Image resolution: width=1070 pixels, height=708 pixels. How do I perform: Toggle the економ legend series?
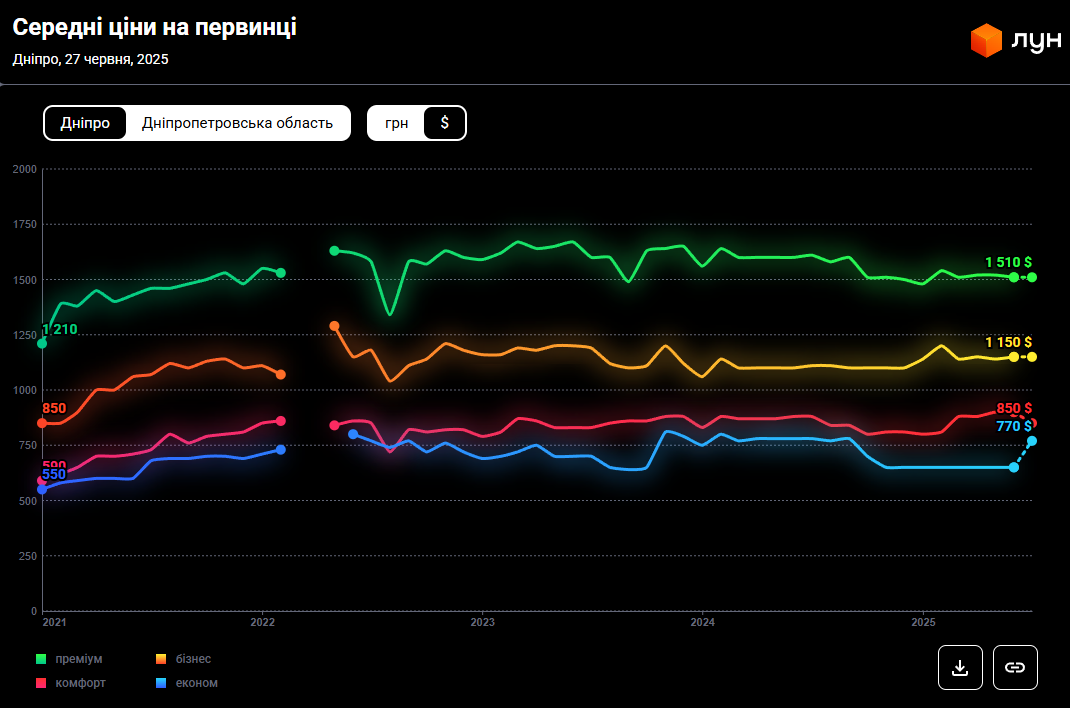(198, 683)
